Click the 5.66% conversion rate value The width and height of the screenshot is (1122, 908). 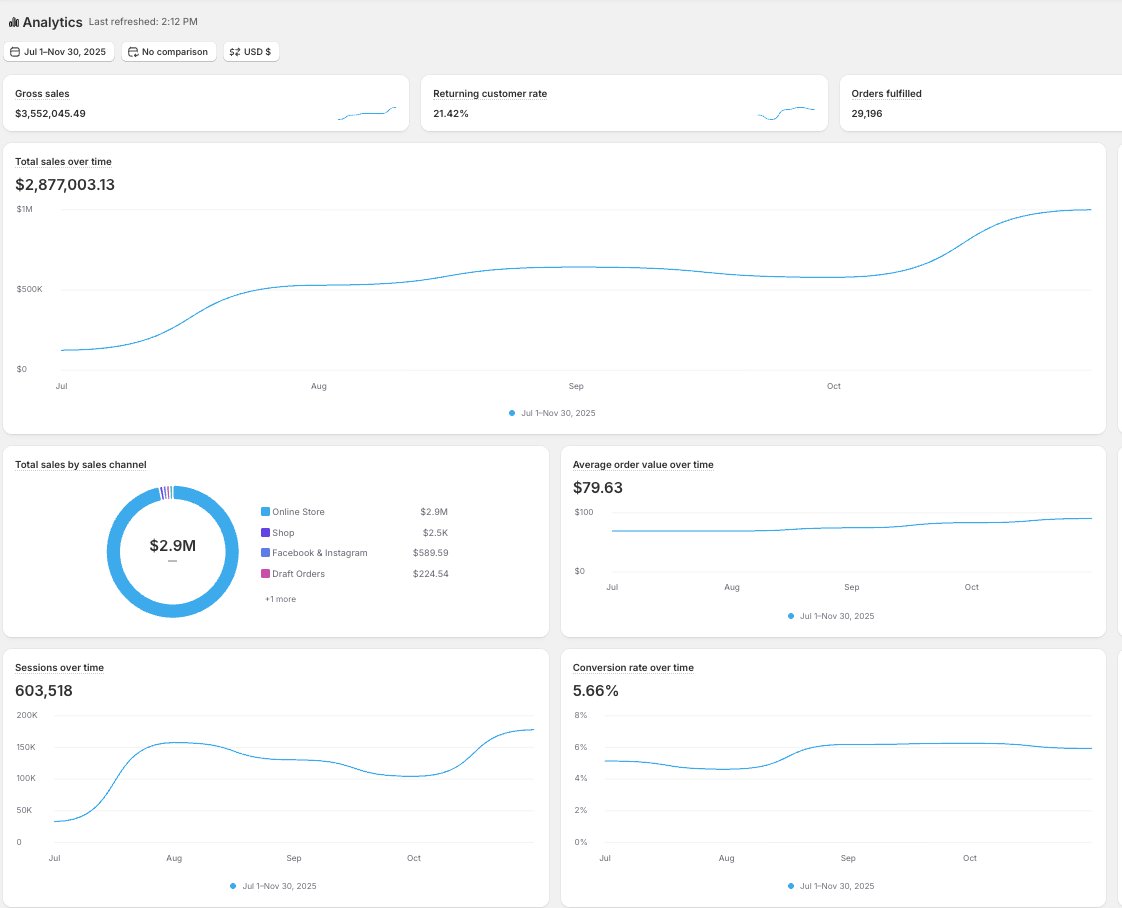(595, 691)
